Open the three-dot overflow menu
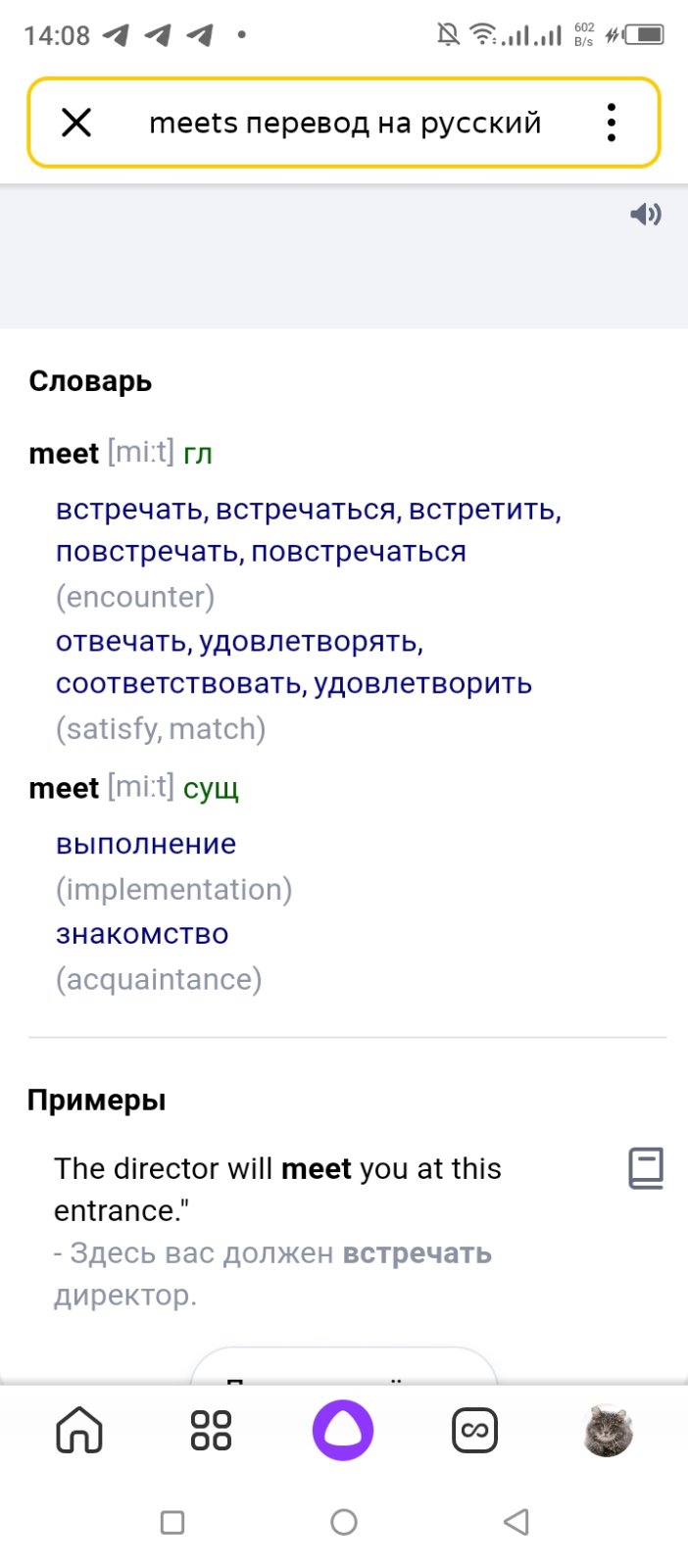This screenshot has width=688, height=1568. [612, 122]
